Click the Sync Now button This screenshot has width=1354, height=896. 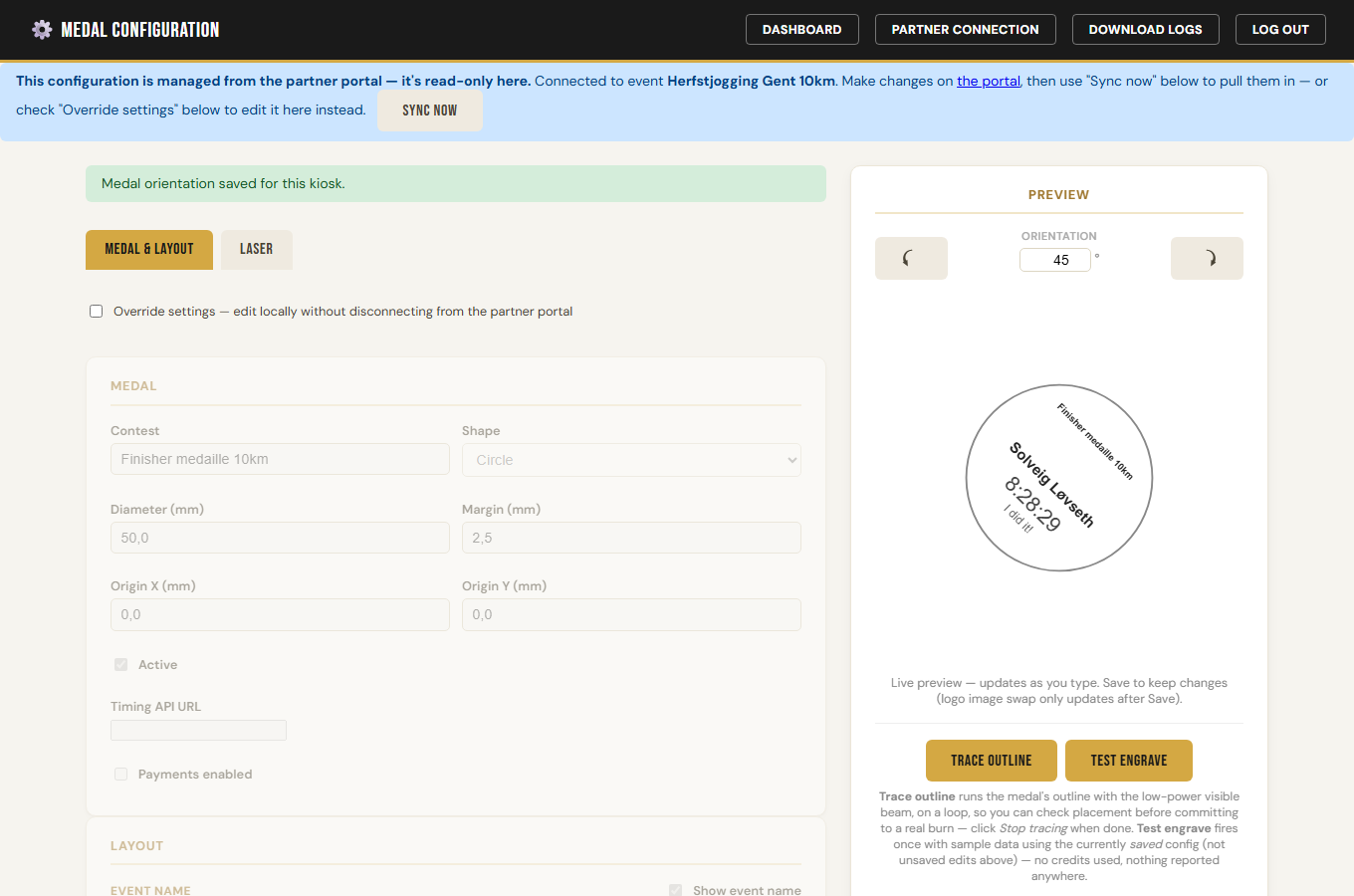430,111
